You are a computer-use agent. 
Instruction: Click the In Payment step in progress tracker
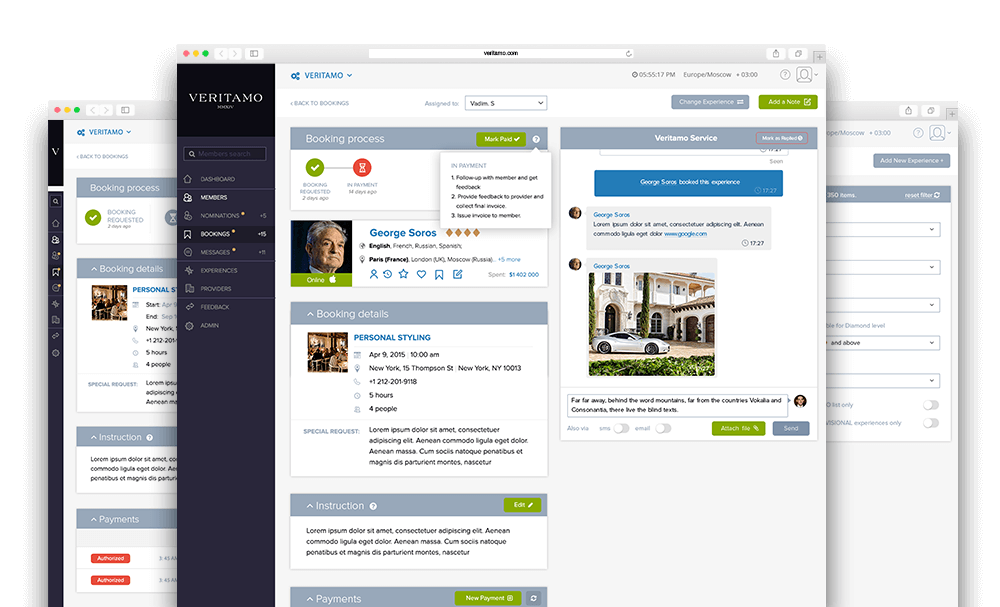[x=363, y=168]
